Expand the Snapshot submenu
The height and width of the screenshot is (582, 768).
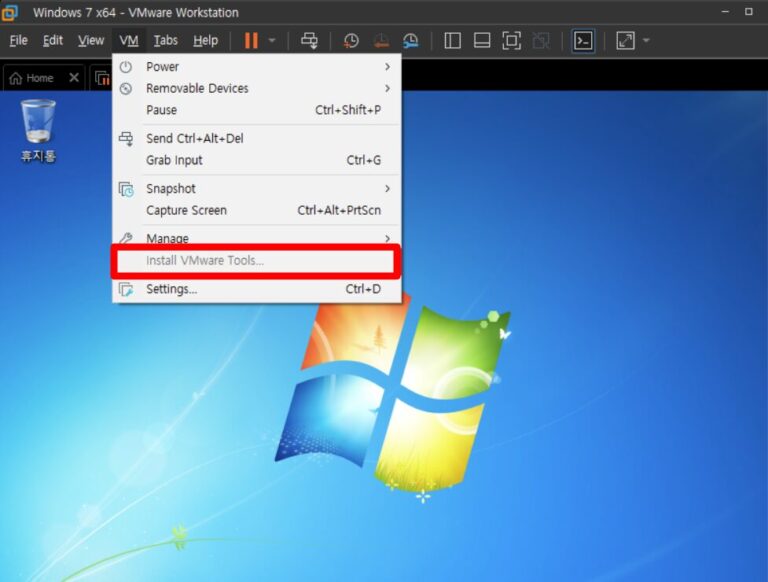pos(257,189)
